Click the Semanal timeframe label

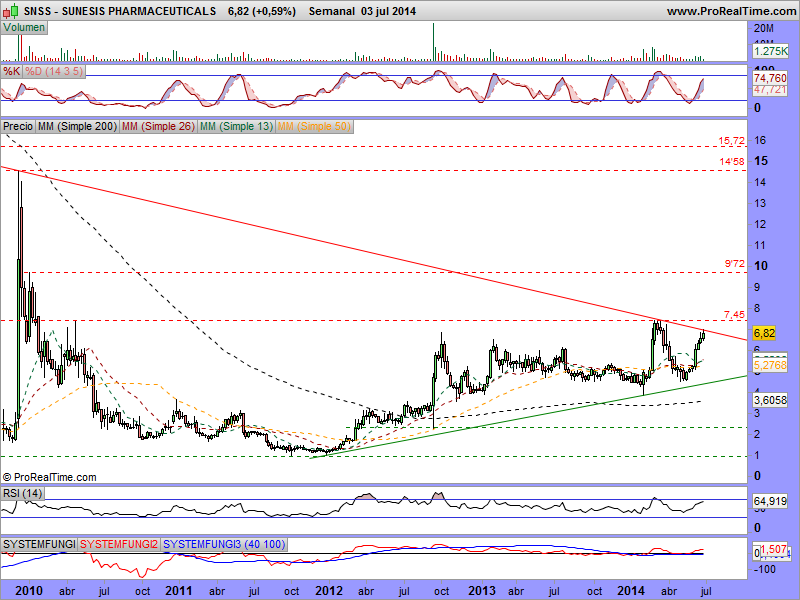pos(332,11)
